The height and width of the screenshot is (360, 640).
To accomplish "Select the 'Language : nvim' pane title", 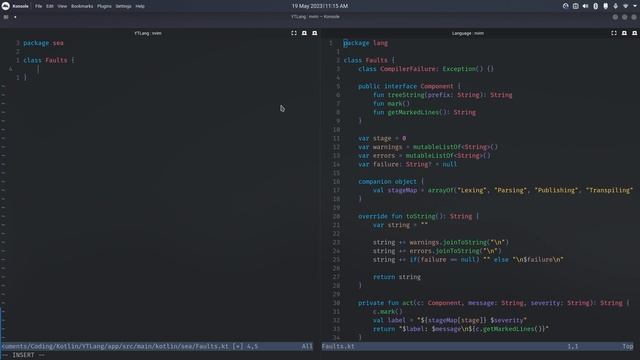I will [468, 33].
